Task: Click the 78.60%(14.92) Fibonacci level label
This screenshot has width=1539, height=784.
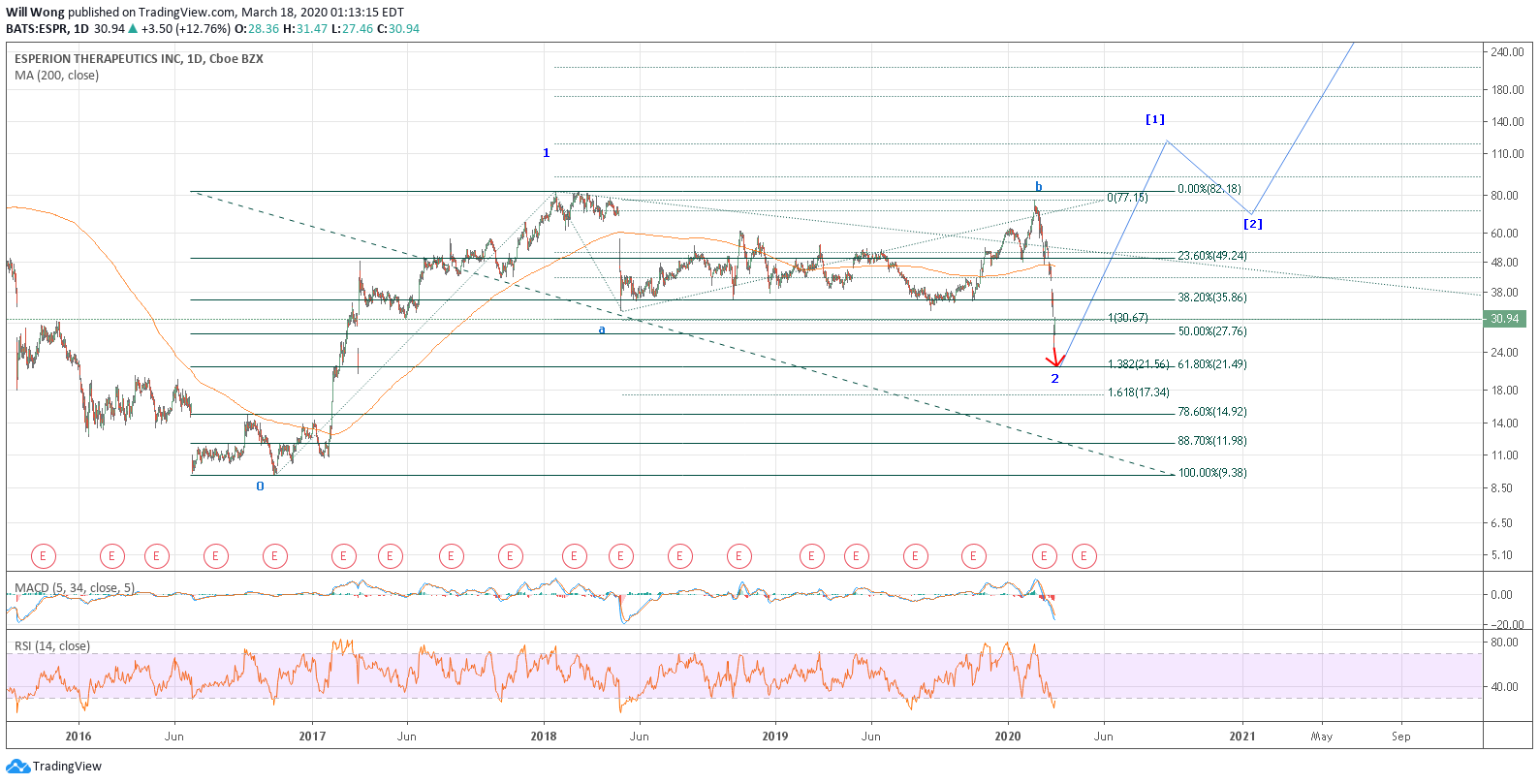Action: pos(1211,412)
